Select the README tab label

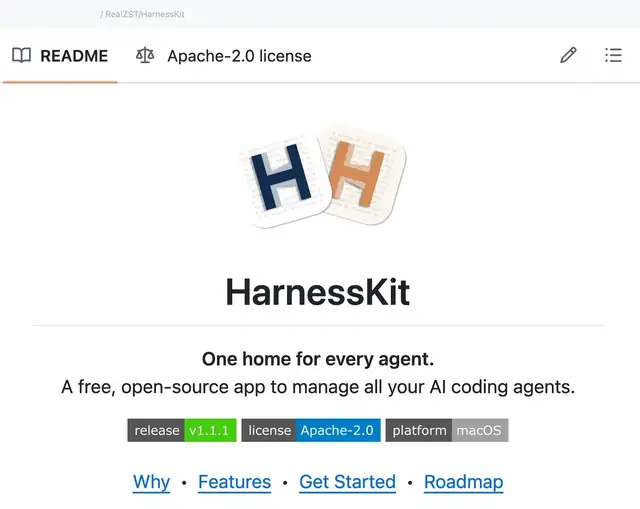74,56
